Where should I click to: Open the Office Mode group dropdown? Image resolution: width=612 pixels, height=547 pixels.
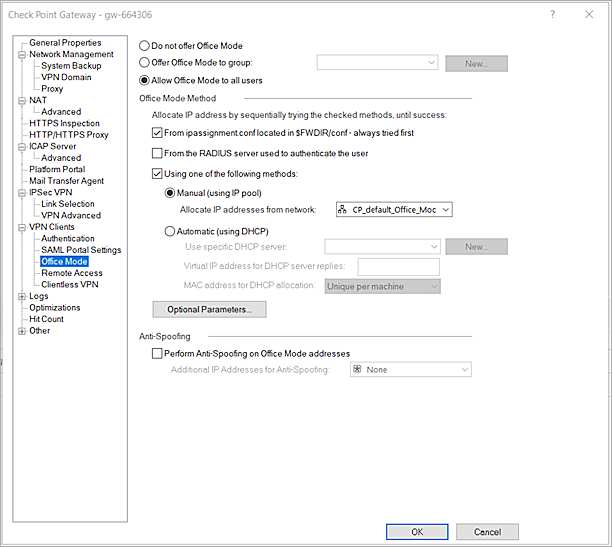click(377, 62)
